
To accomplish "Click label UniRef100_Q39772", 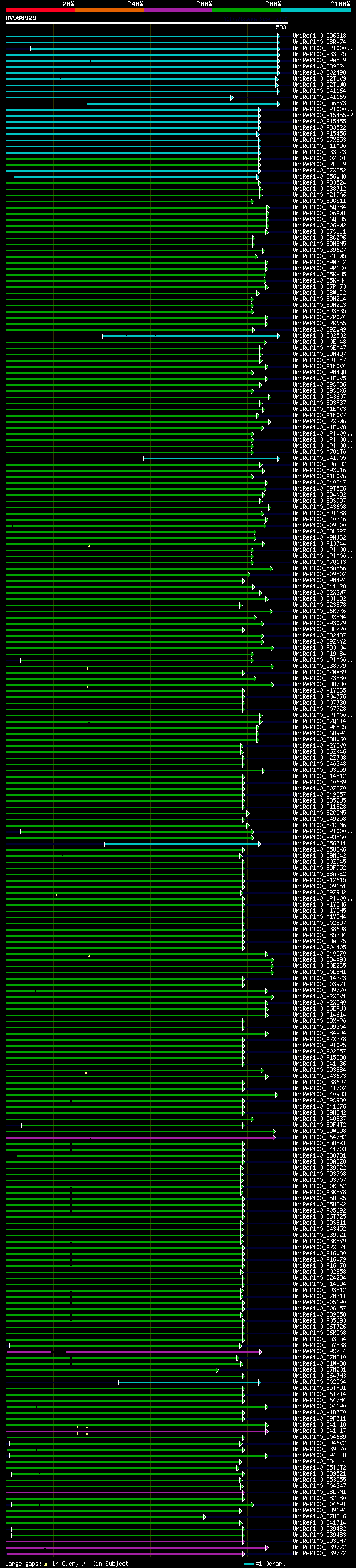I will coord(319,1547).
